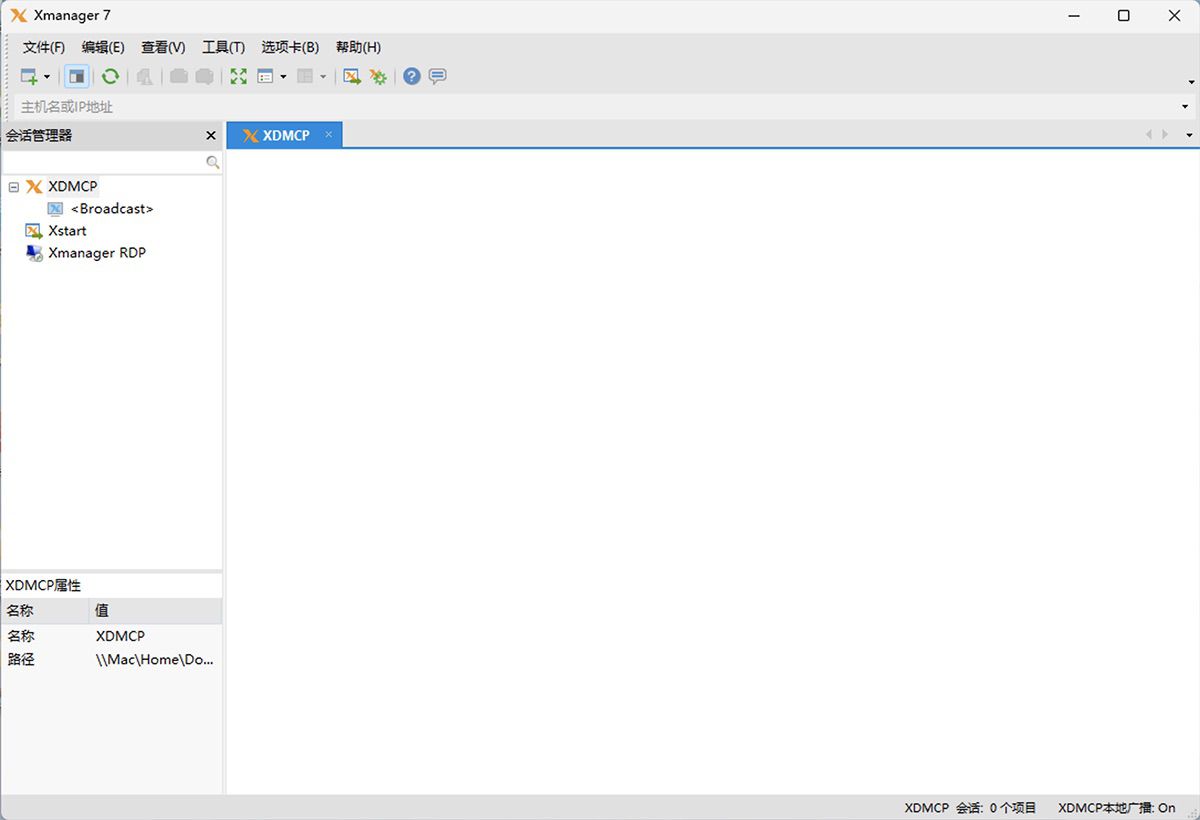Click the view mode list icon

265,76
